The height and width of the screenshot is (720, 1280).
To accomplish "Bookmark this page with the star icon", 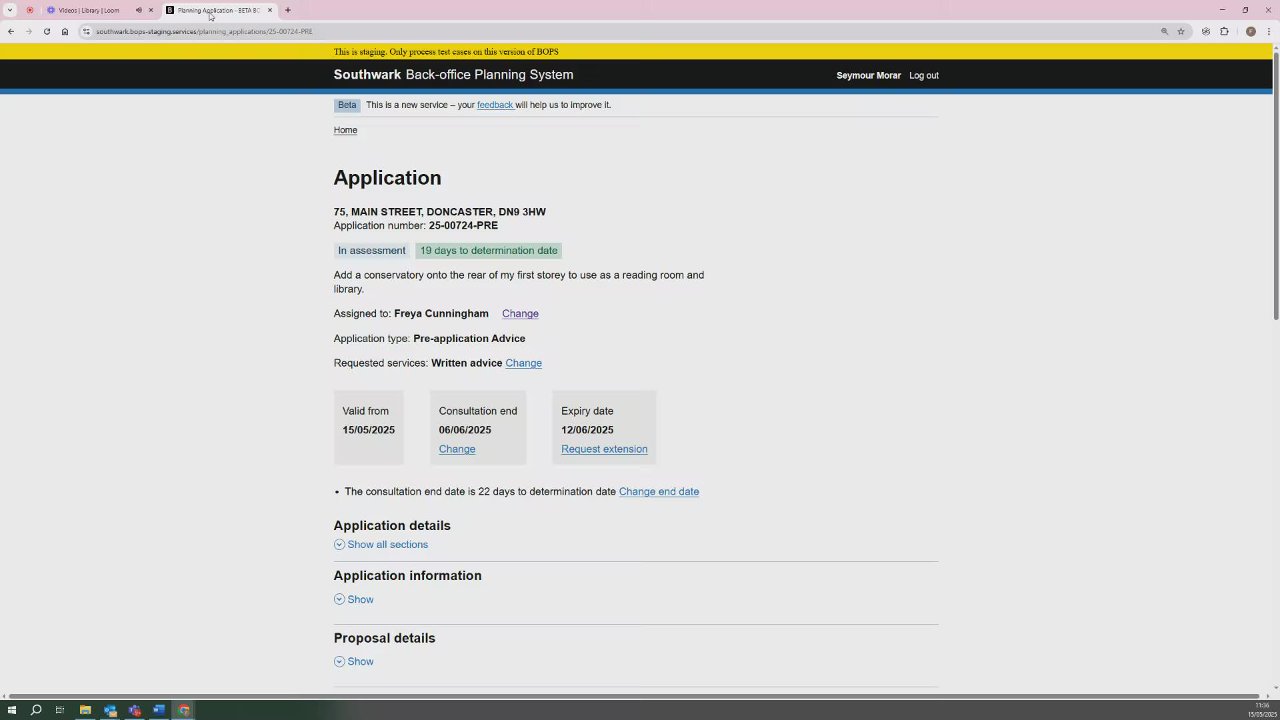I will click(x=1181, y=32).
